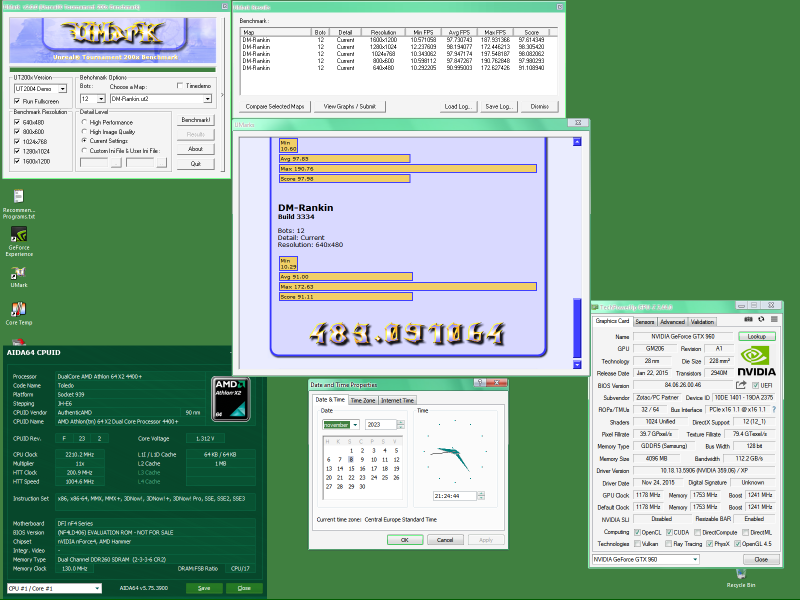Click the Bus Interface question mark icon
This screenshot has width=800, height=600.
tap(774, 410)
